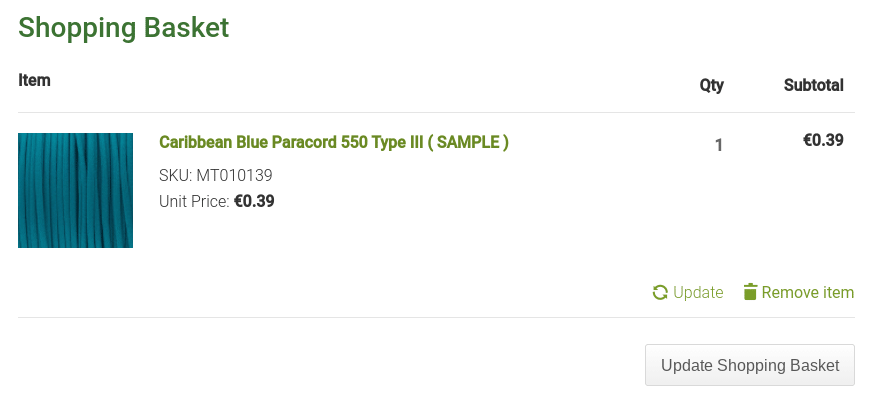
Task: Click the SKU code MT010139
Action: [x=234, y=175]
